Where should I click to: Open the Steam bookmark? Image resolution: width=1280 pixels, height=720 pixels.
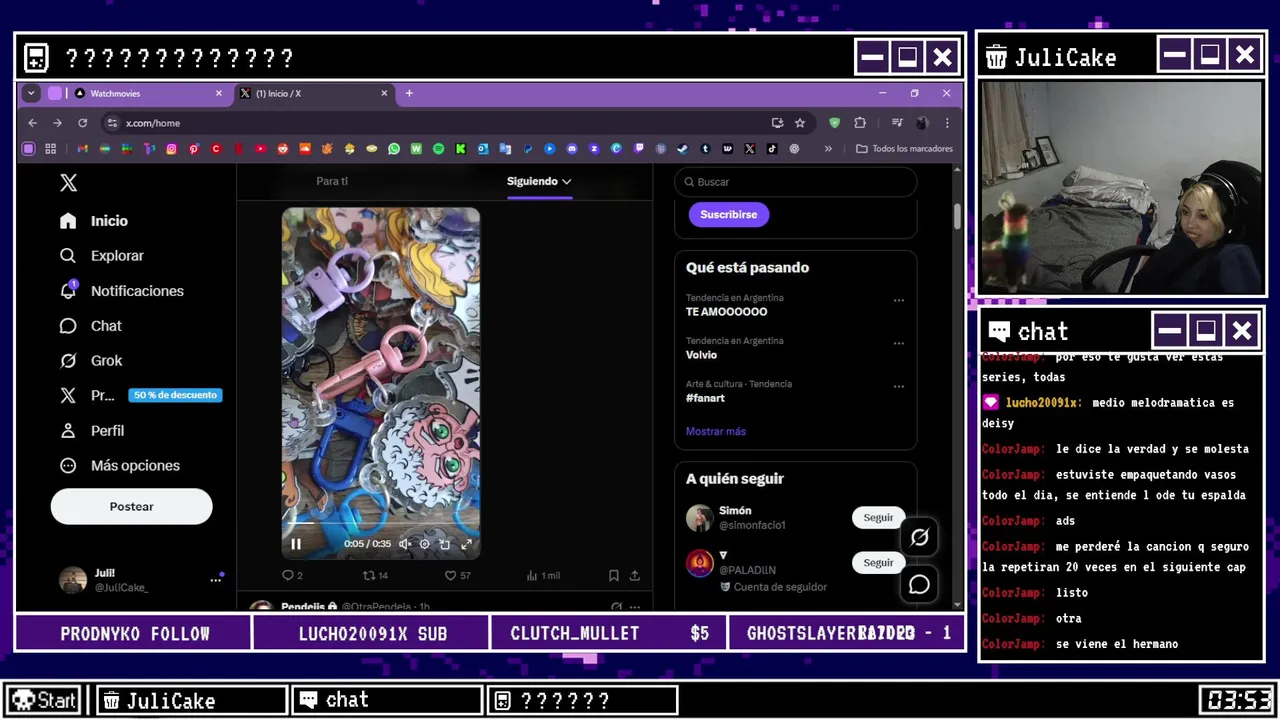(x=683, y=149)
